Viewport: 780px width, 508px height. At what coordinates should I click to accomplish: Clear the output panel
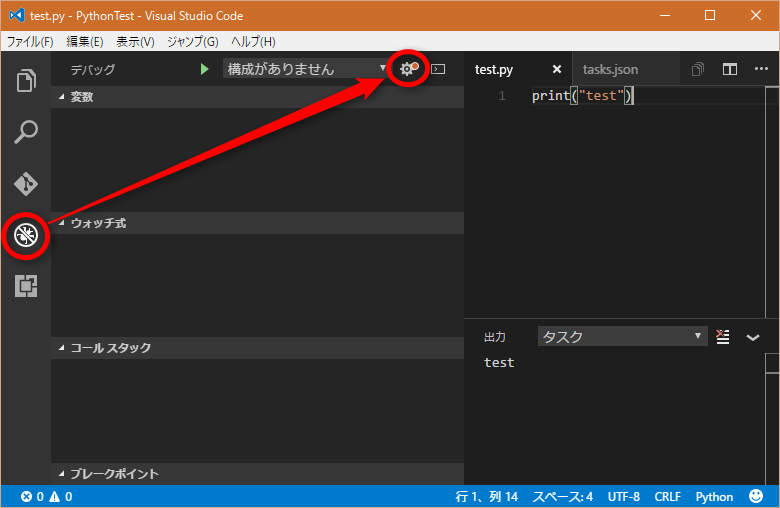723,337
